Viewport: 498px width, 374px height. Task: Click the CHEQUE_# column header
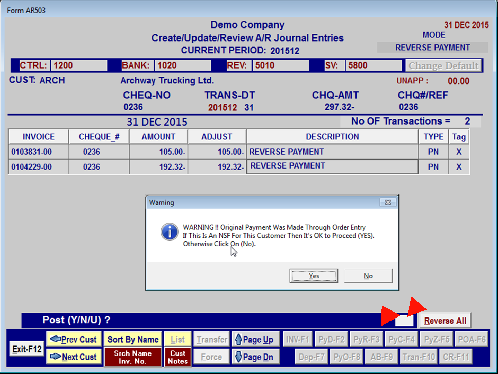[99, 137]
